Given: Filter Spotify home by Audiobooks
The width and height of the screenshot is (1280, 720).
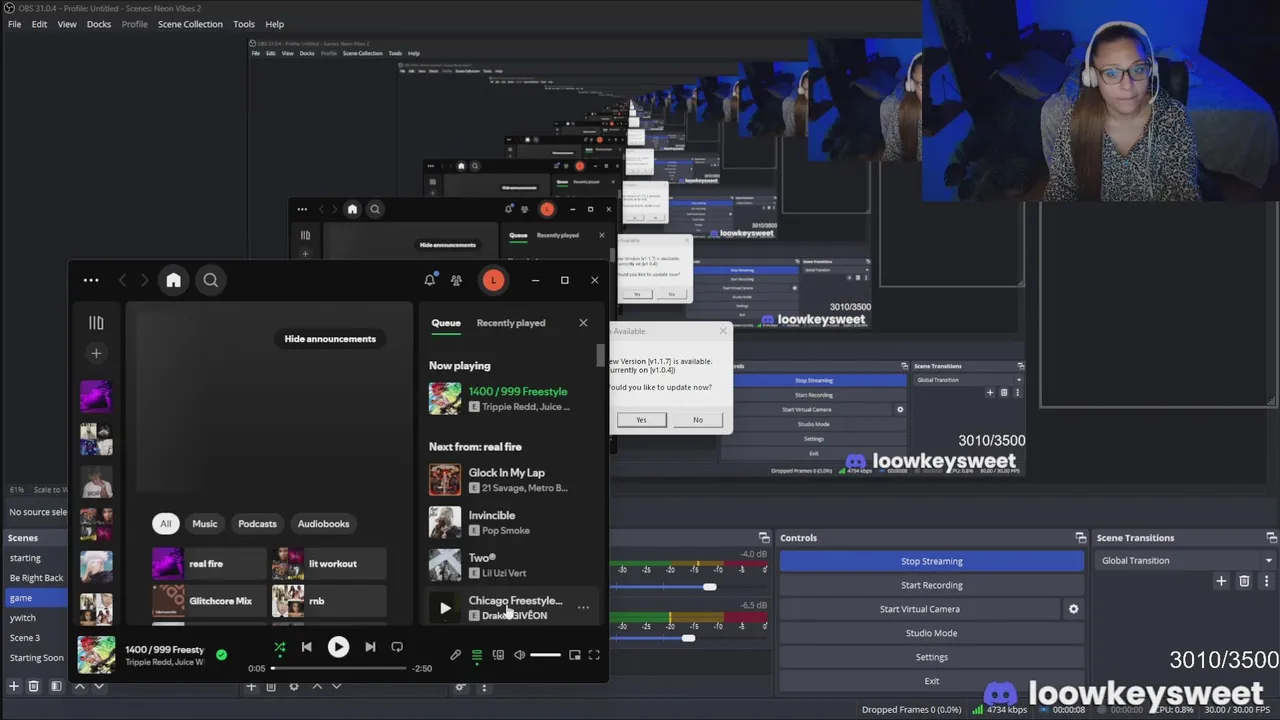Looking at the screenshot, I should tap(323, 524).
